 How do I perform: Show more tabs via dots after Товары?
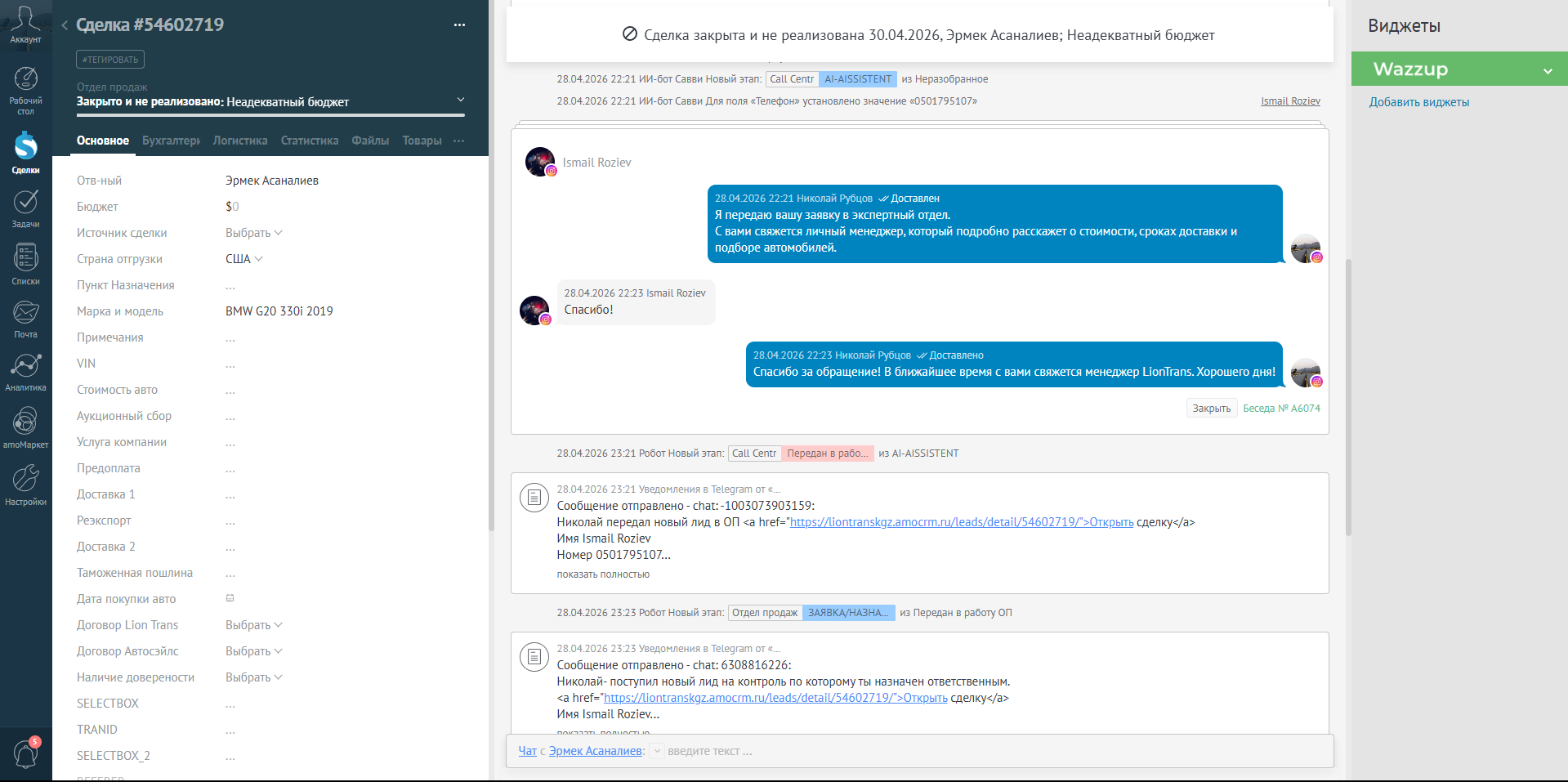459,141
